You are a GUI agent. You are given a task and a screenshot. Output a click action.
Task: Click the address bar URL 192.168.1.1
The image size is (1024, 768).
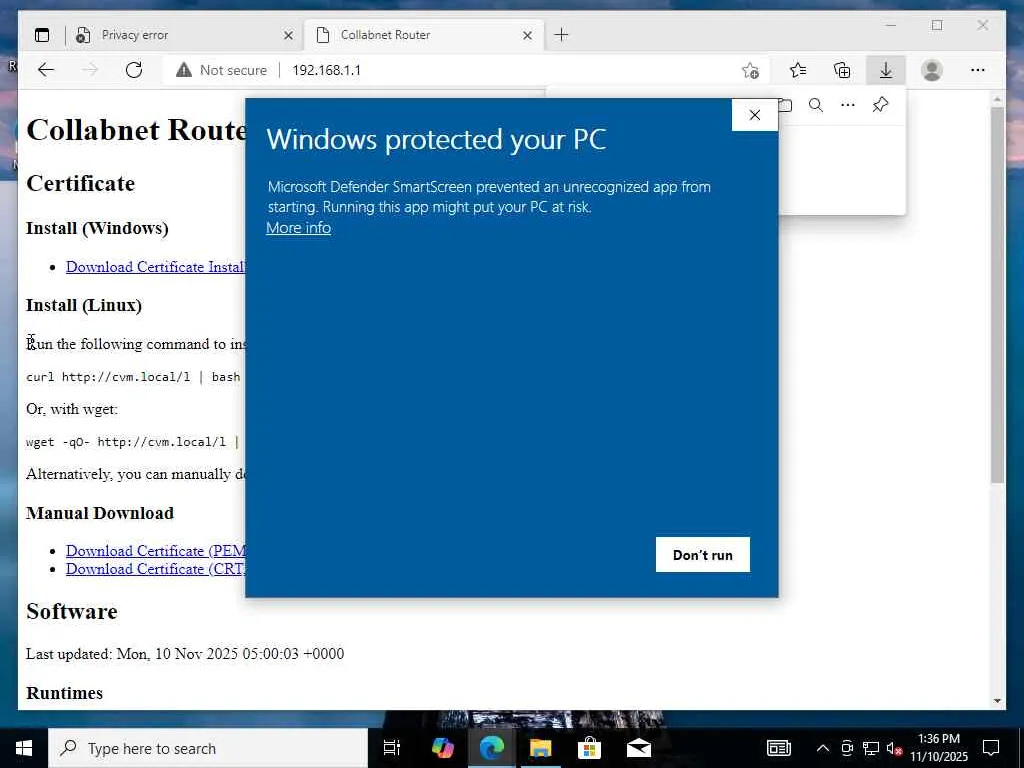click(327, 70)
